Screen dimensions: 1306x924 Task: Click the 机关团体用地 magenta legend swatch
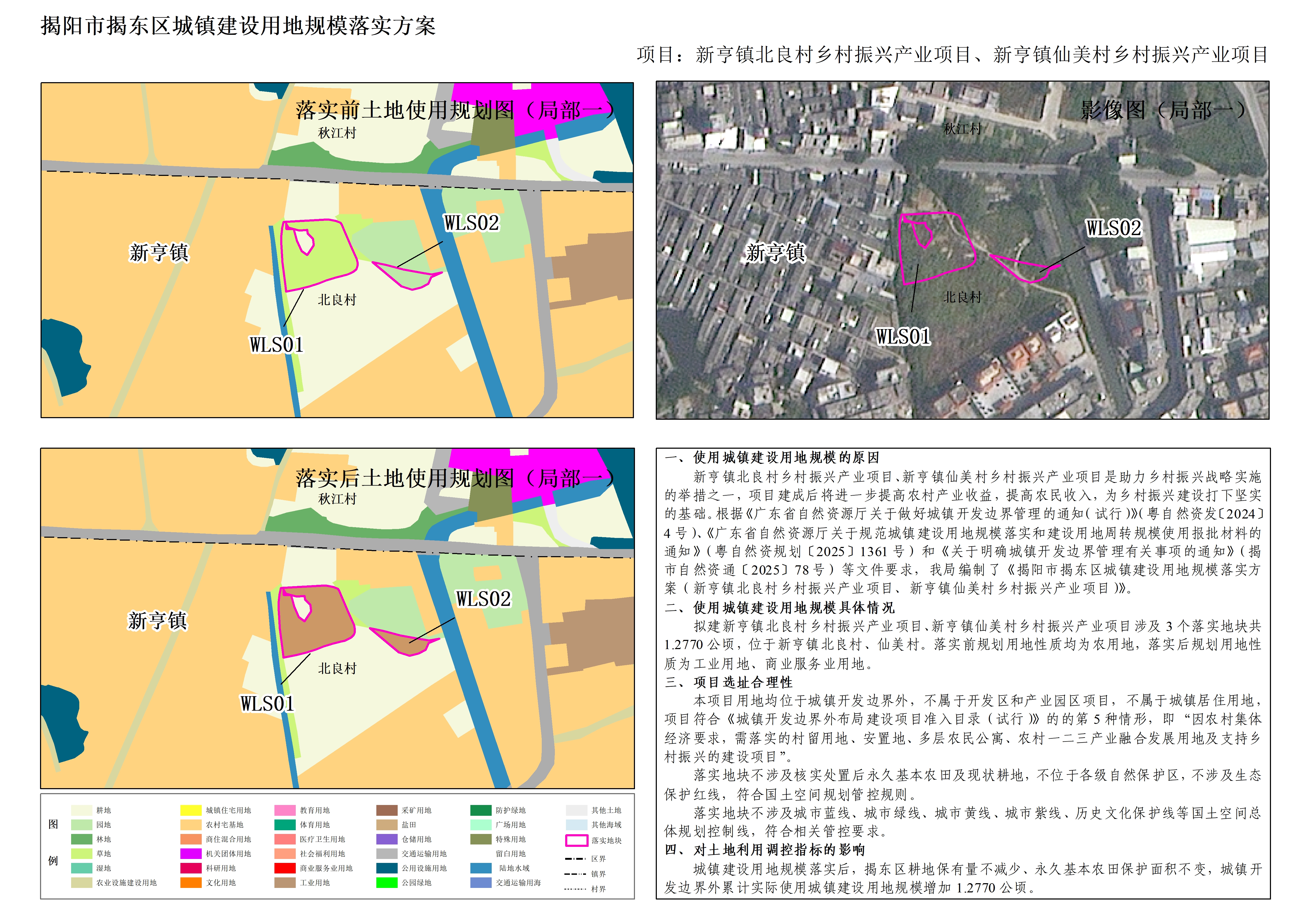pos(191,853)
